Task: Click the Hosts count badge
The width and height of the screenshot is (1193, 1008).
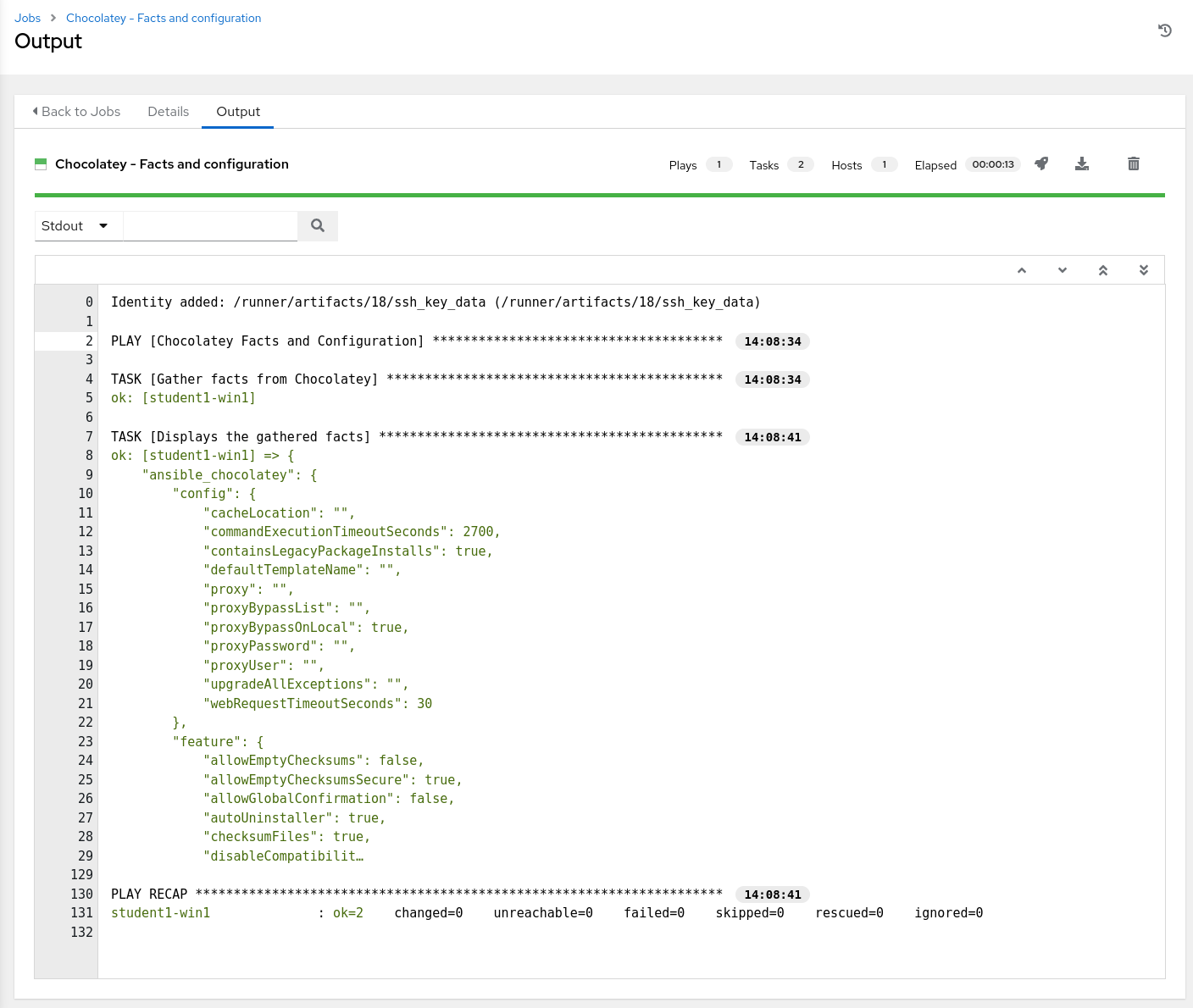Action: click(885, 164)
